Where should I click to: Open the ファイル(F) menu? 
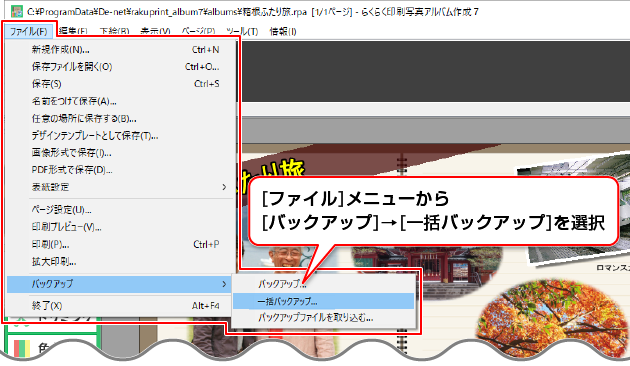[29, 31]
